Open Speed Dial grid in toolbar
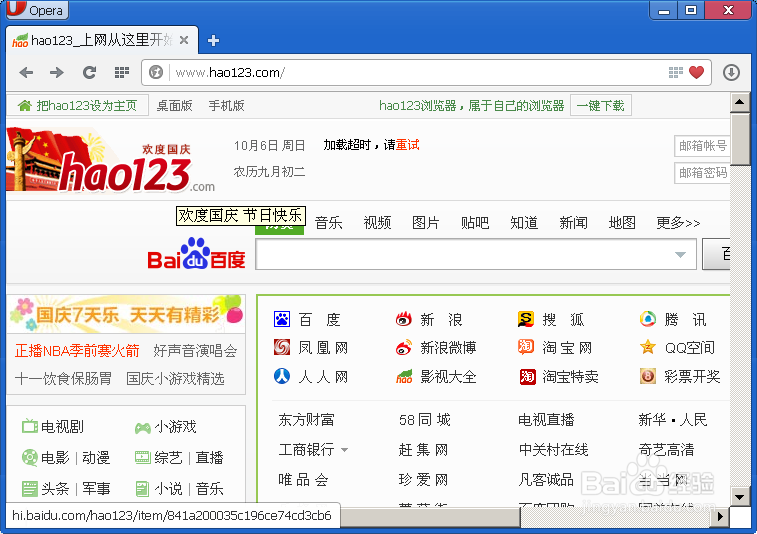 coord(122,72)
